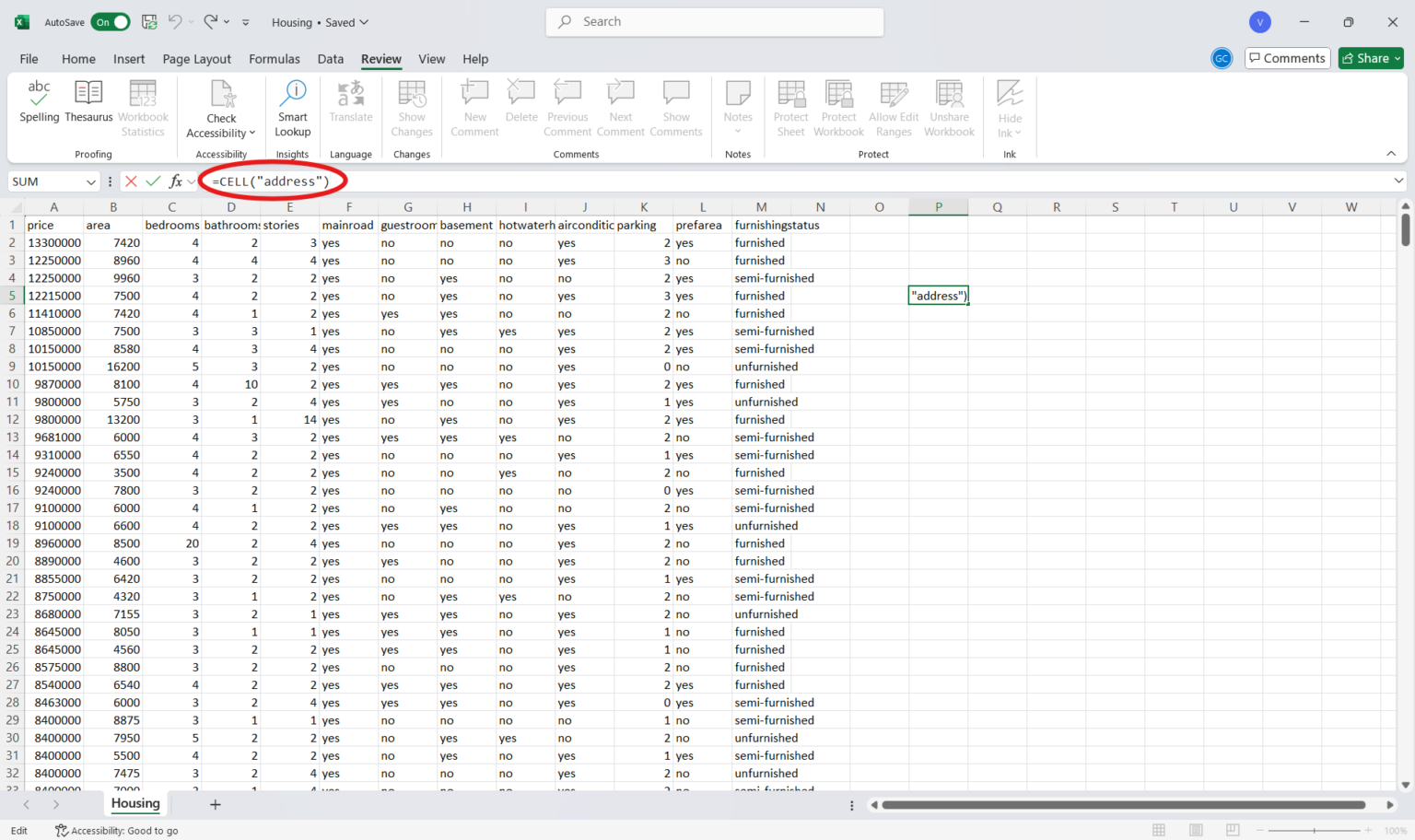Select the Housing sheet tab
The image size is (1415, 840).
(x=134, y=804)
